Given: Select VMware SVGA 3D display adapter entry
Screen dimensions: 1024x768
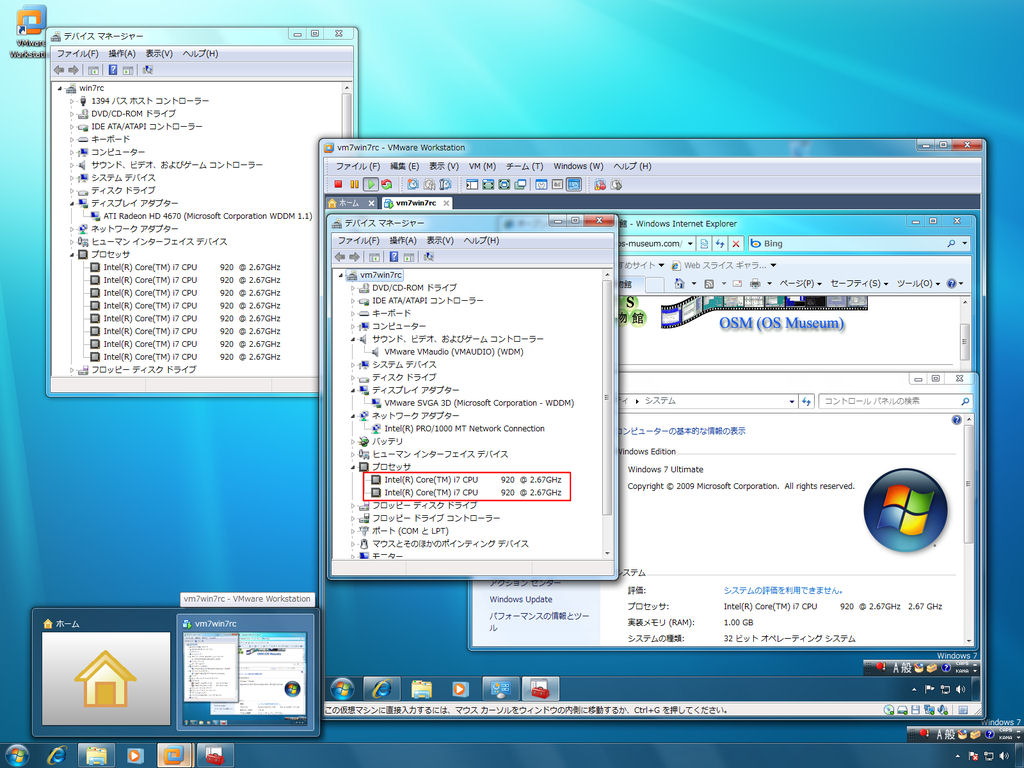Looking at the screenshot, I should (x=479, y=403).
